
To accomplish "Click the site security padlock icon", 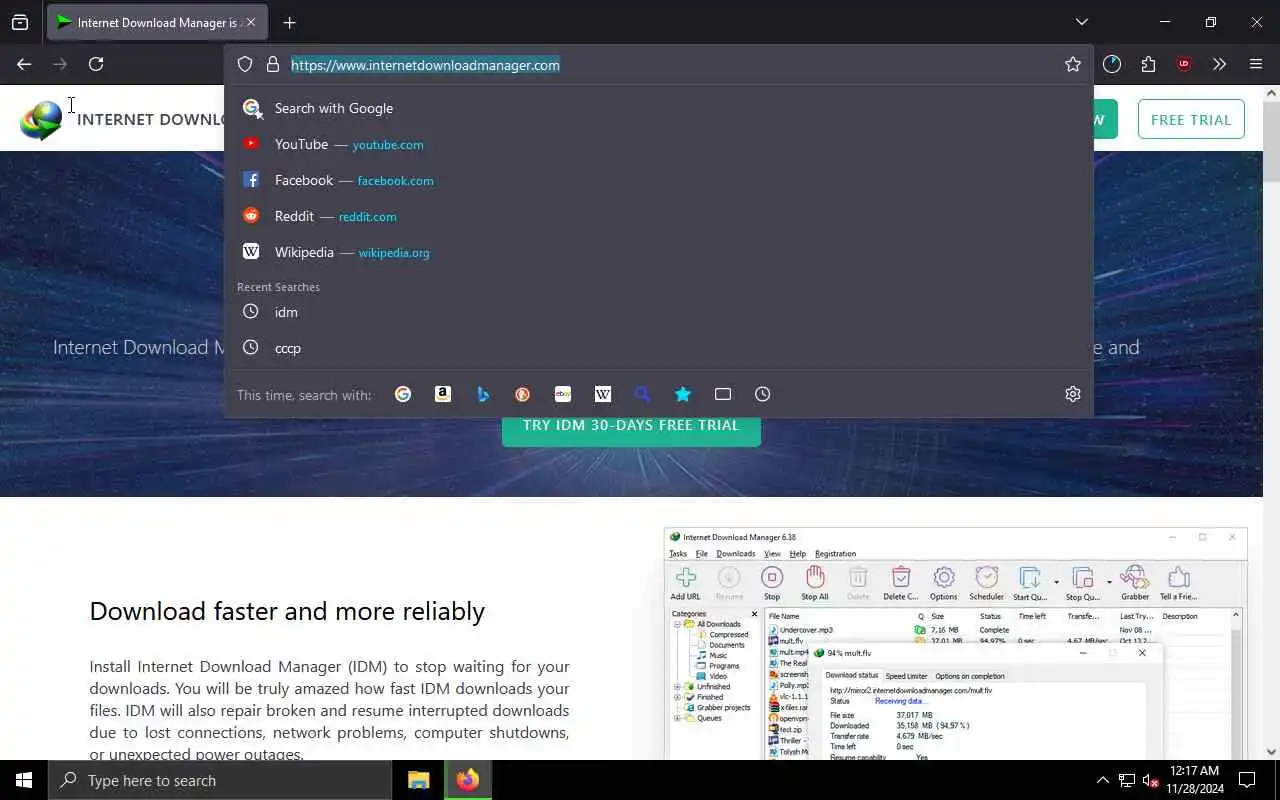I will 272,65.
